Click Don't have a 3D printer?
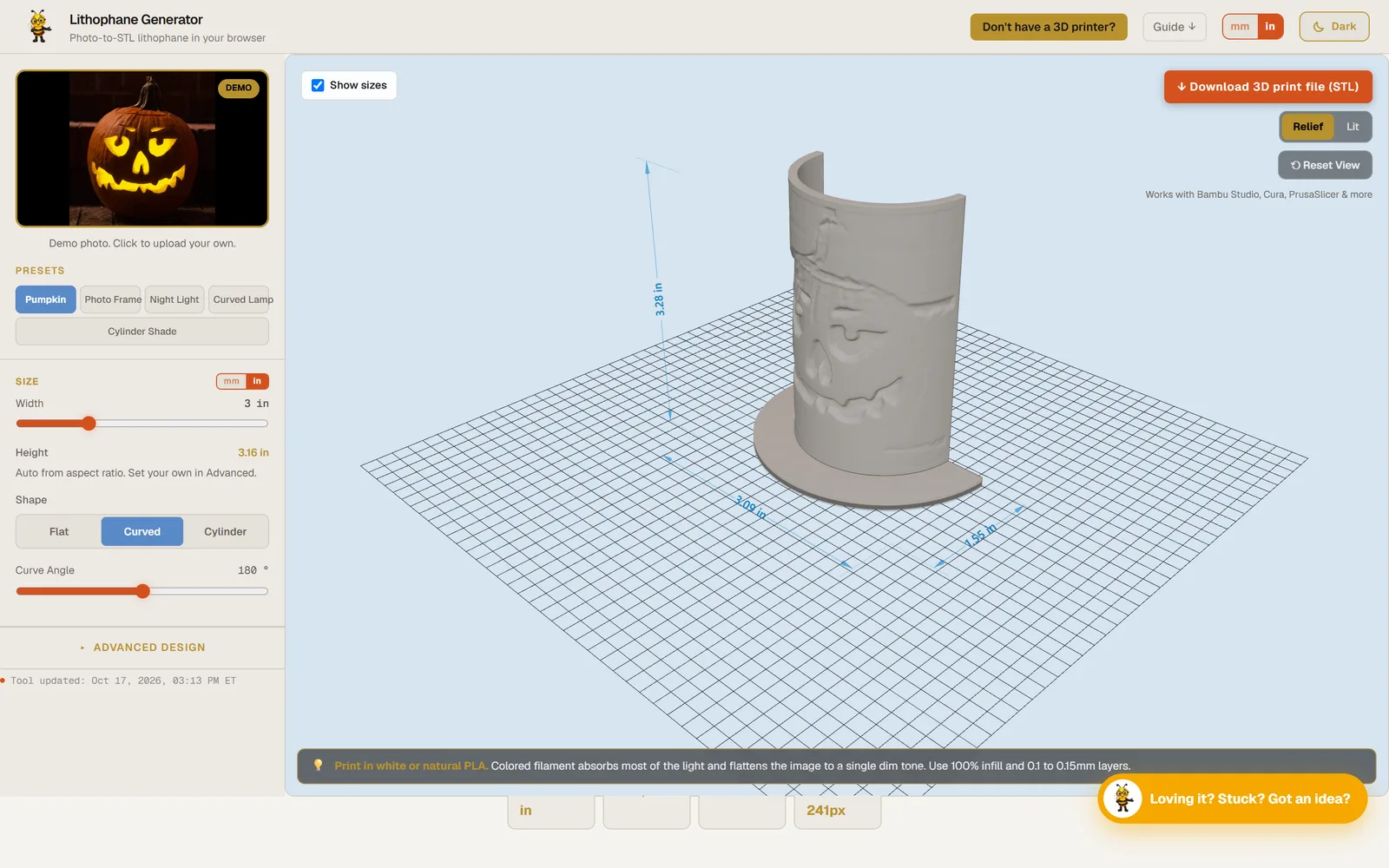 point(1049,27)
